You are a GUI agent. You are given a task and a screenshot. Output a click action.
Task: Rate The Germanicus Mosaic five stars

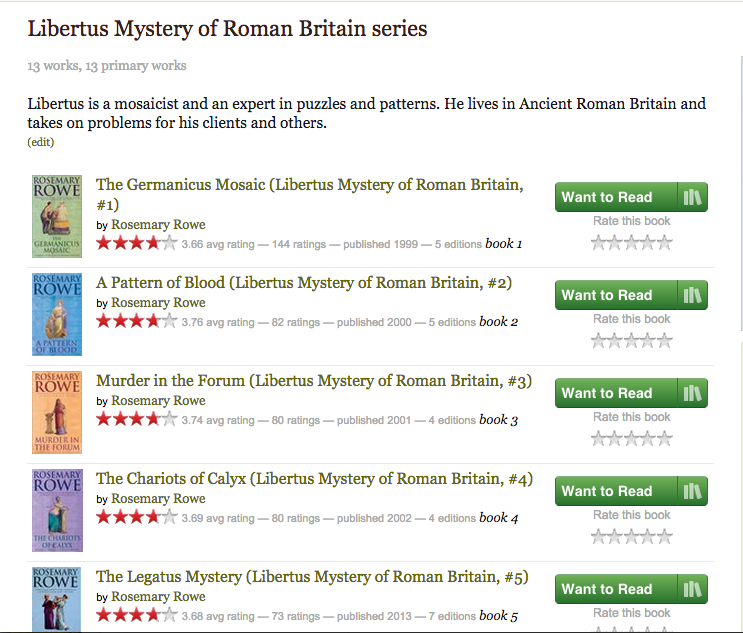(665, 242)
